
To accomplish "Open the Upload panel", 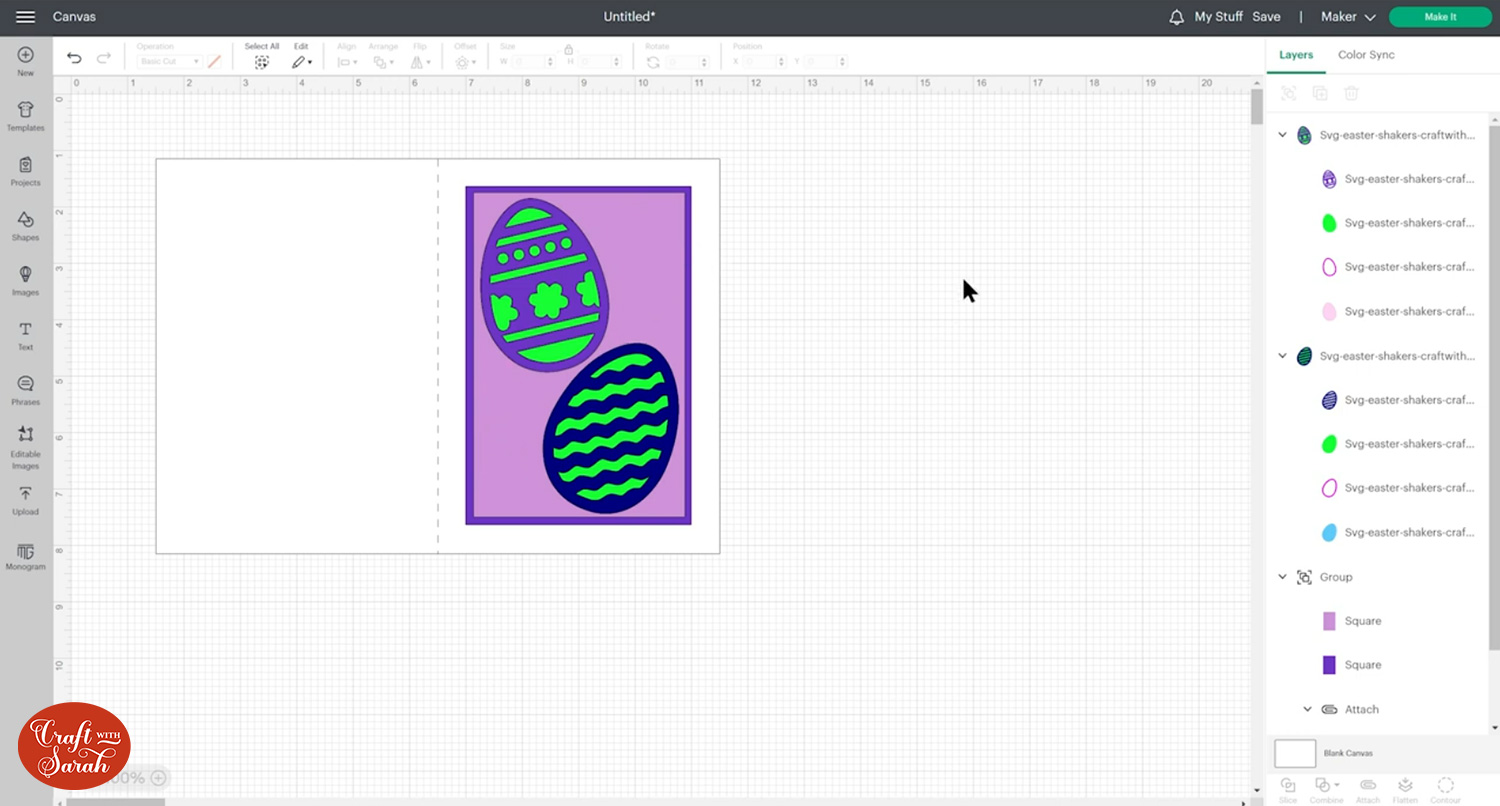I will 25,500.
